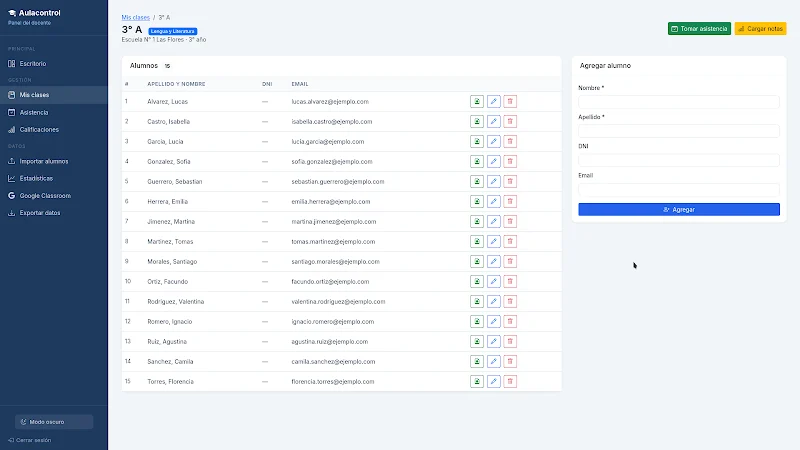The image size is (800, 450).
Task: Click trash icon for Herrera, Emilia
Action: tap(510, 202)
